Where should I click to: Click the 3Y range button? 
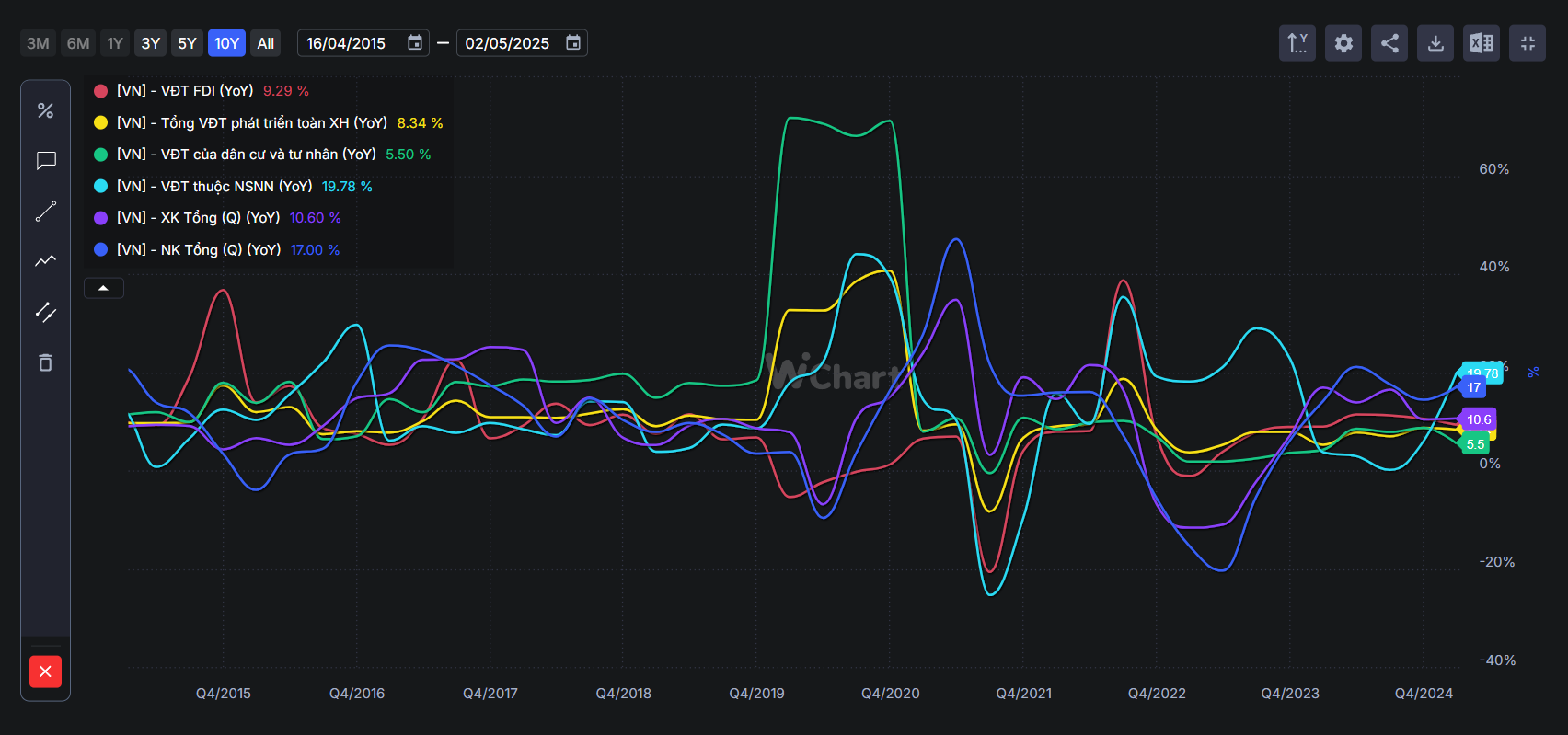(151, 43)
